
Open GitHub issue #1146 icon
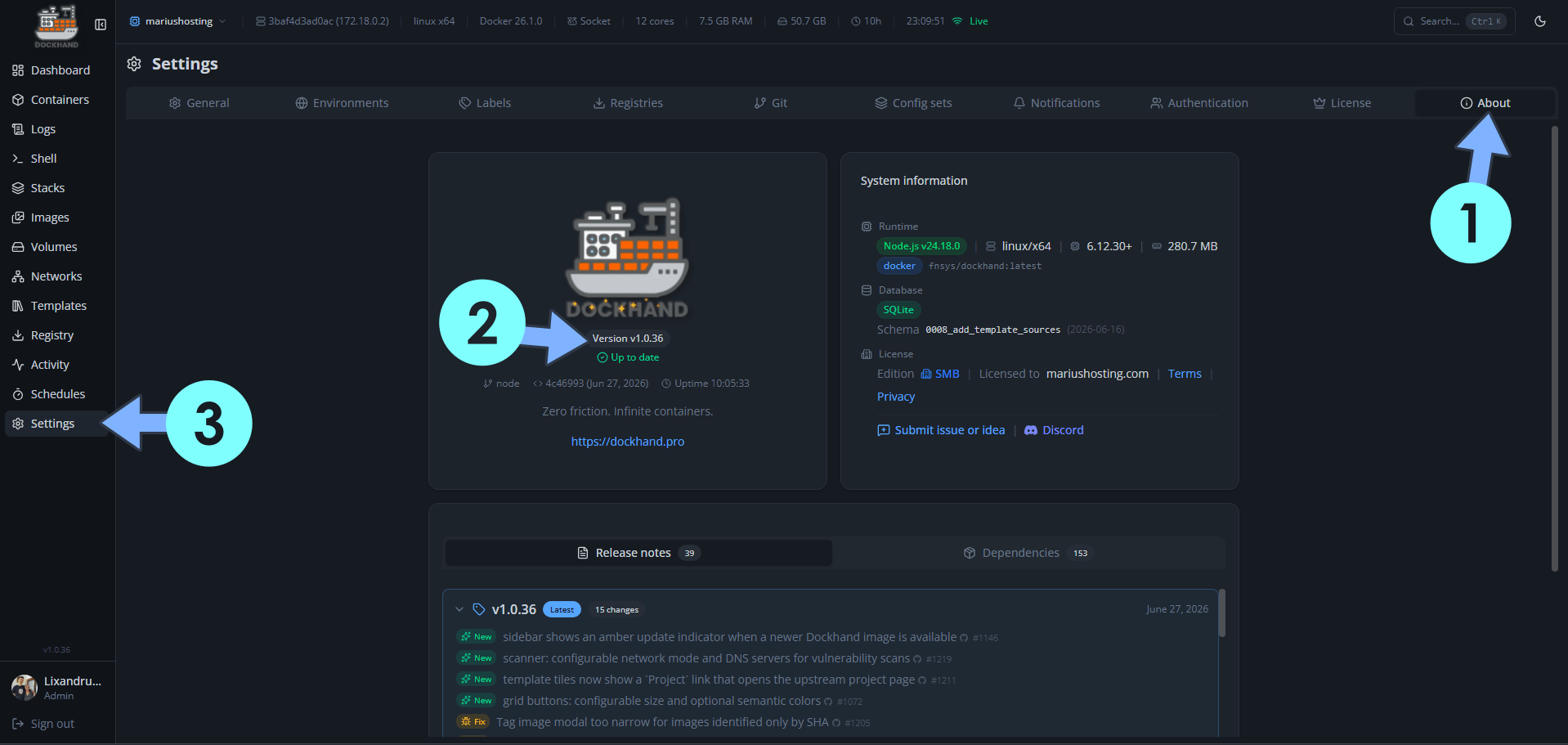click(964, 638)
